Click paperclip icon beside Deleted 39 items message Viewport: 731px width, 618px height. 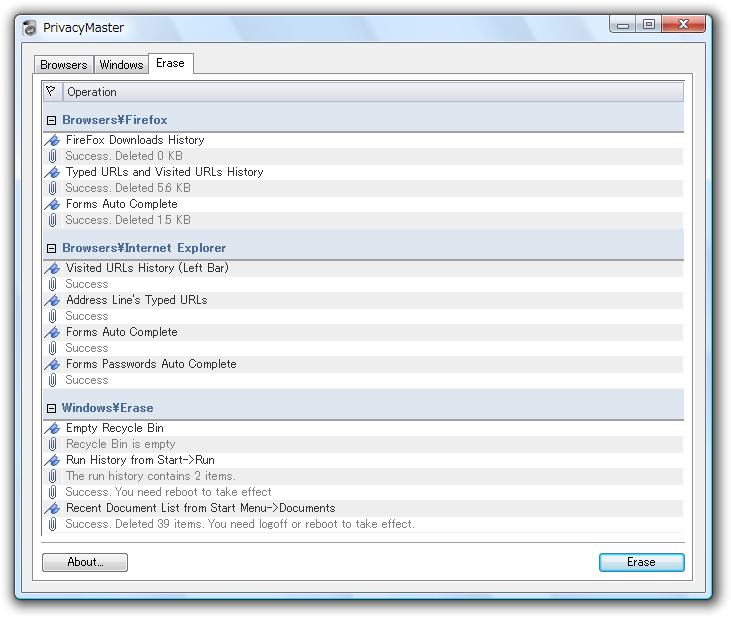pyautogui.click(x=53, y=524)
